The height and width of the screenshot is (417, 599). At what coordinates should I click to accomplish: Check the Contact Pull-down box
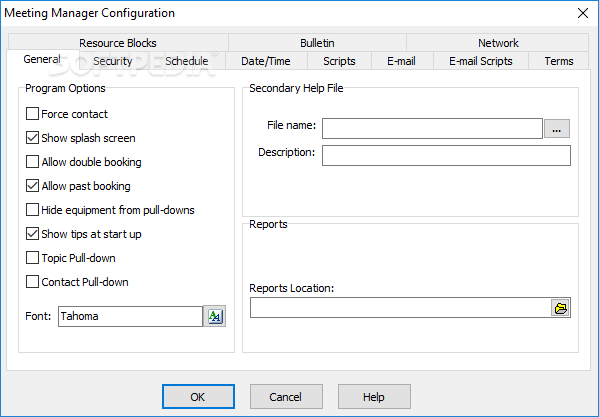(x=32, y=282)
